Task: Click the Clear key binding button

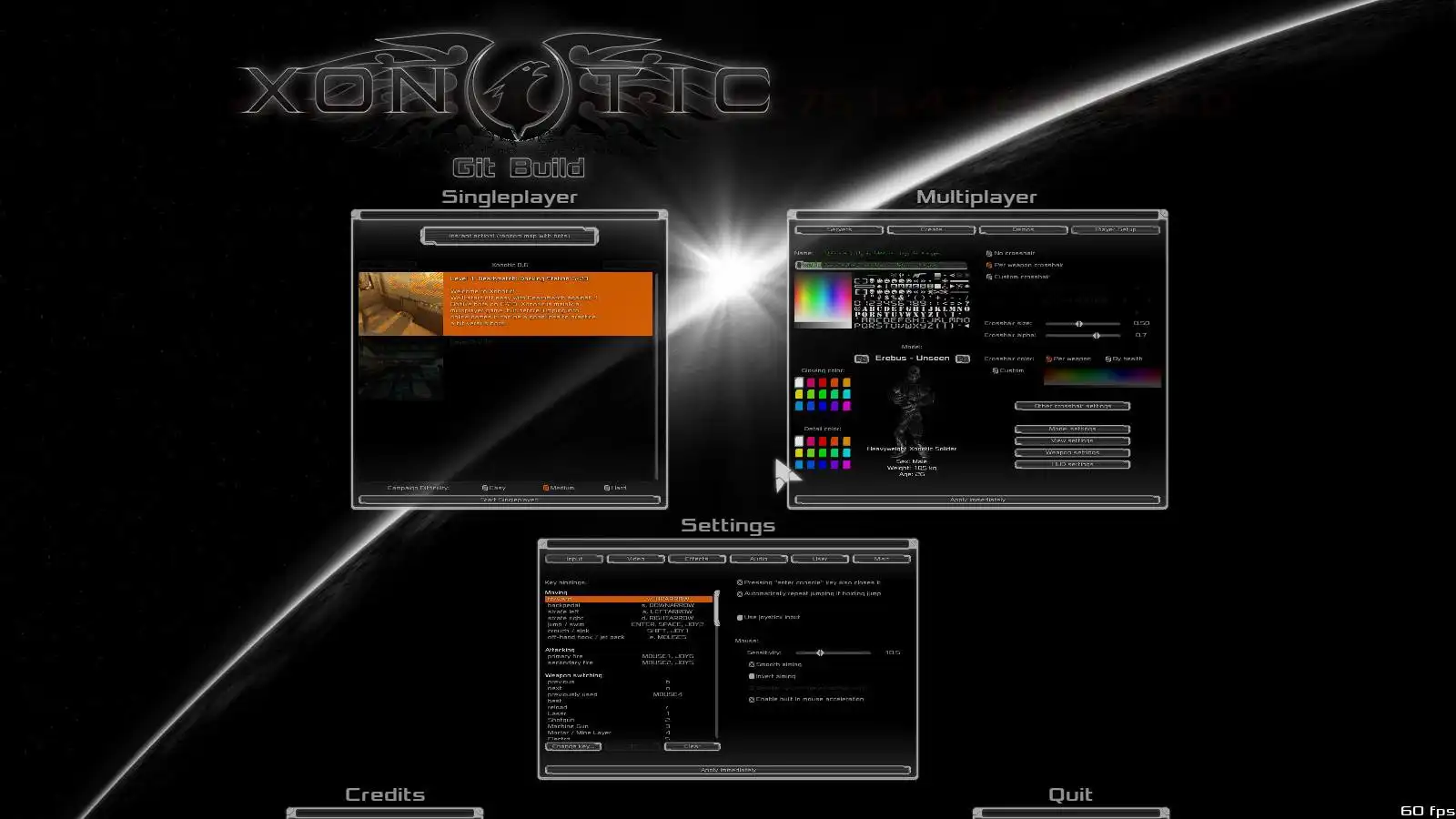Action: tap(693, 746)
